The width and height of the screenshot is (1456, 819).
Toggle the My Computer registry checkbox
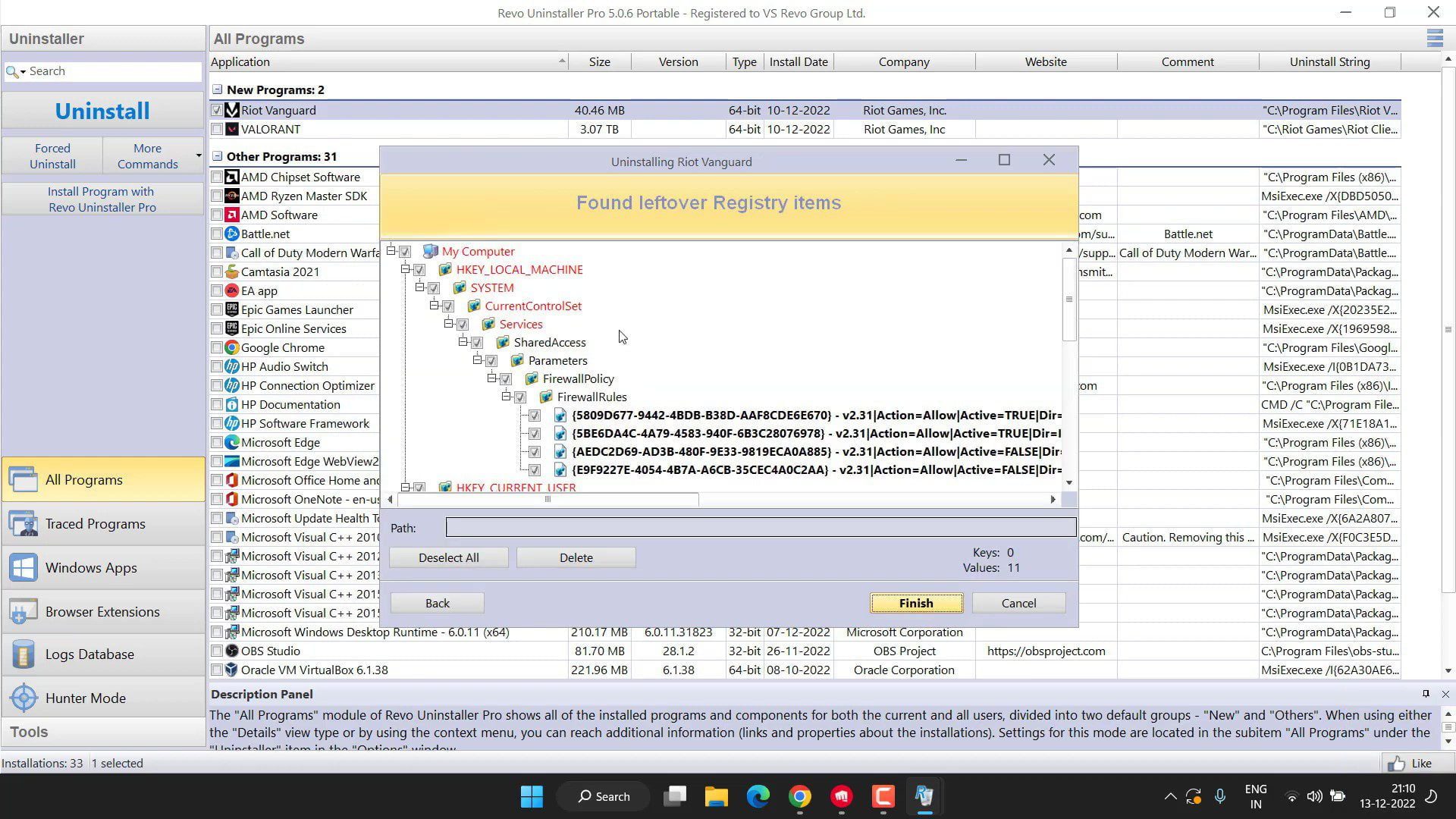coord(405,252)
